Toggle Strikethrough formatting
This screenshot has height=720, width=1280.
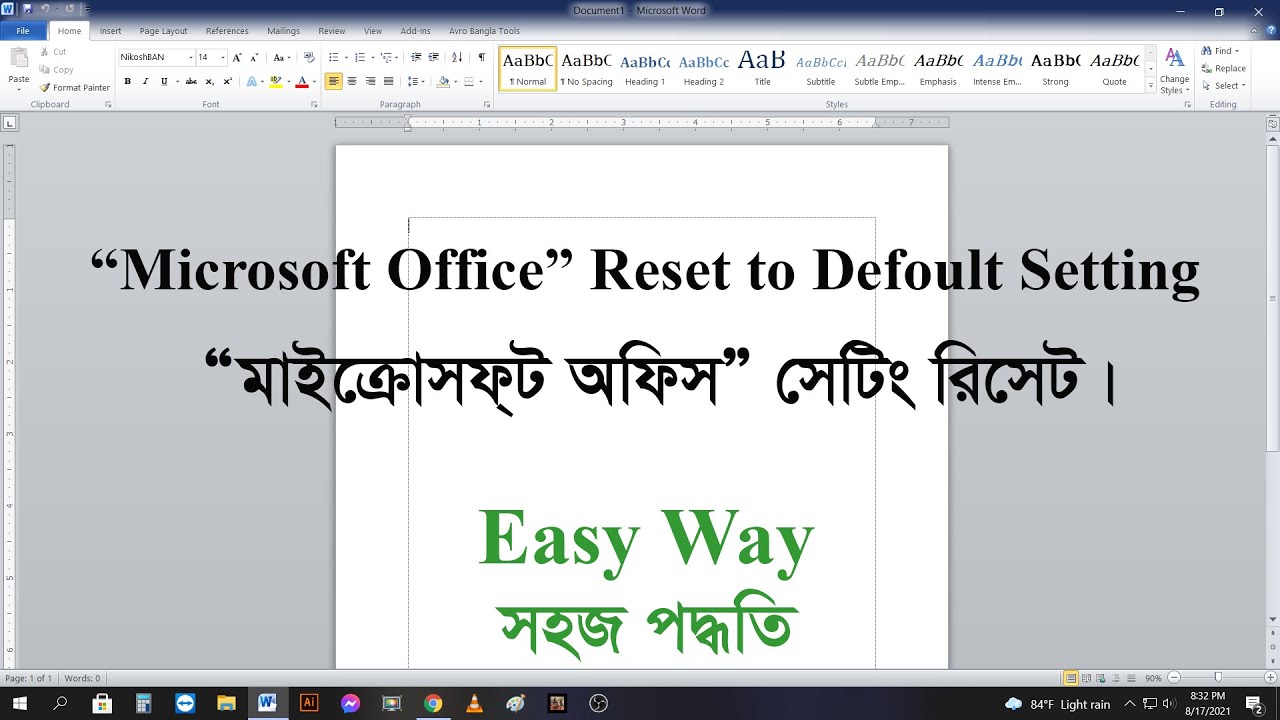click(191, 82)
